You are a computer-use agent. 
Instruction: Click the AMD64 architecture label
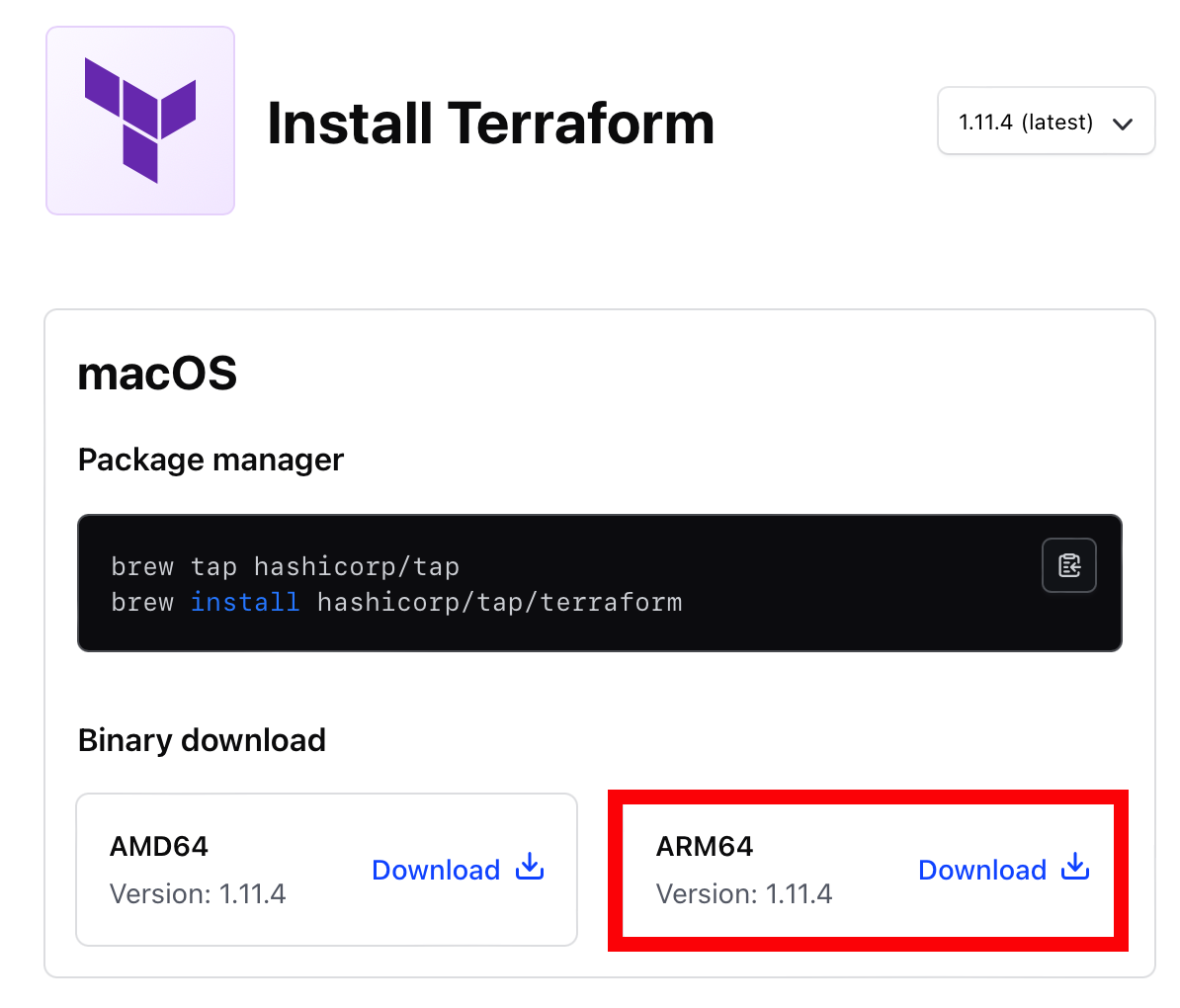point(159,846)
